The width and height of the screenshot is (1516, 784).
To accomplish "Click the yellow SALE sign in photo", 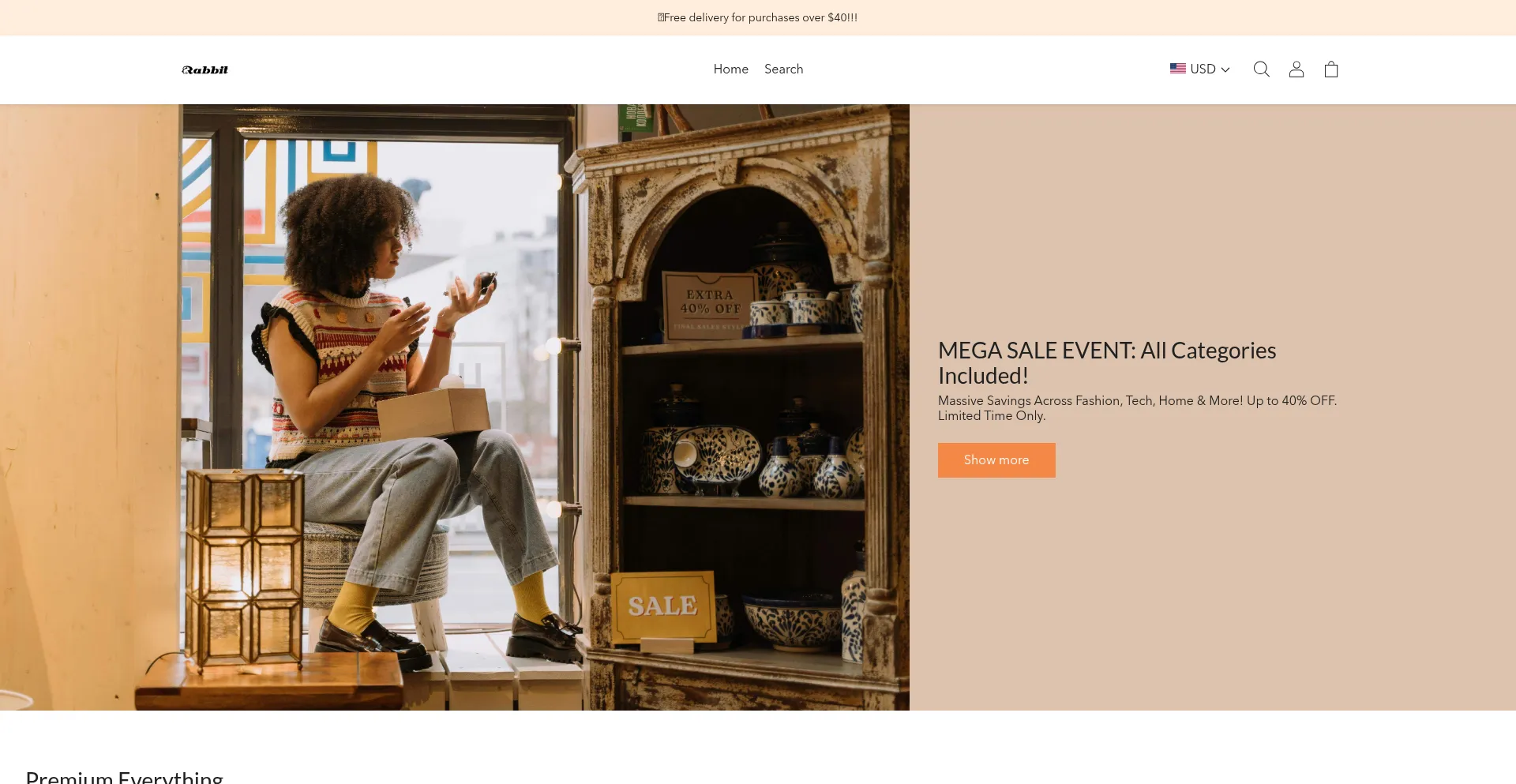I will coord(663,606).
